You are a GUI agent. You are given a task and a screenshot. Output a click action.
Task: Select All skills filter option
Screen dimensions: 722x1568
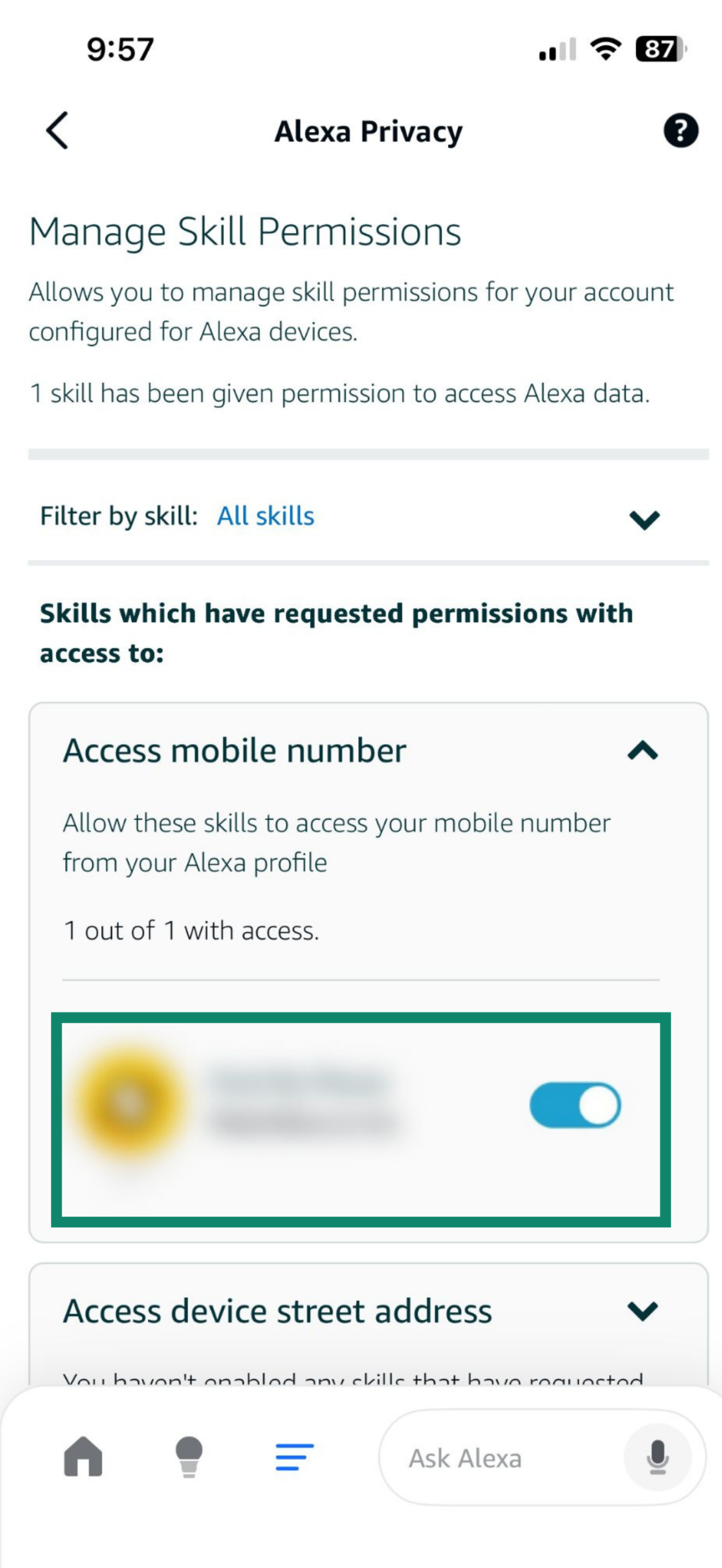click(x=266, y=516)
